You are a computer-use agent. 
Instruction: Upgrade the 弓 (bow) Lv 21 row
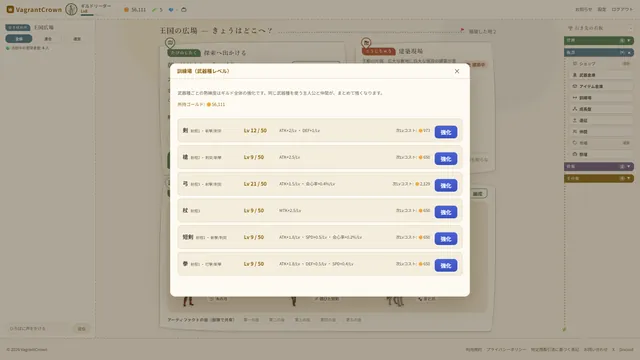click(446, 186)
